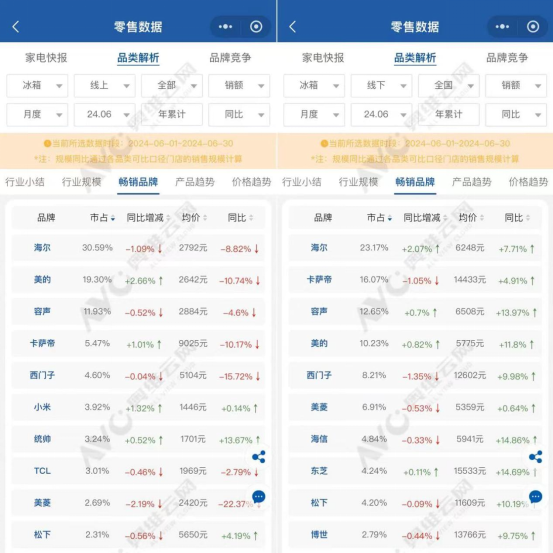Open 行业规模 sub-tab in left panel
The width and height of the screenshot is (553, 553).
(81, 182)
